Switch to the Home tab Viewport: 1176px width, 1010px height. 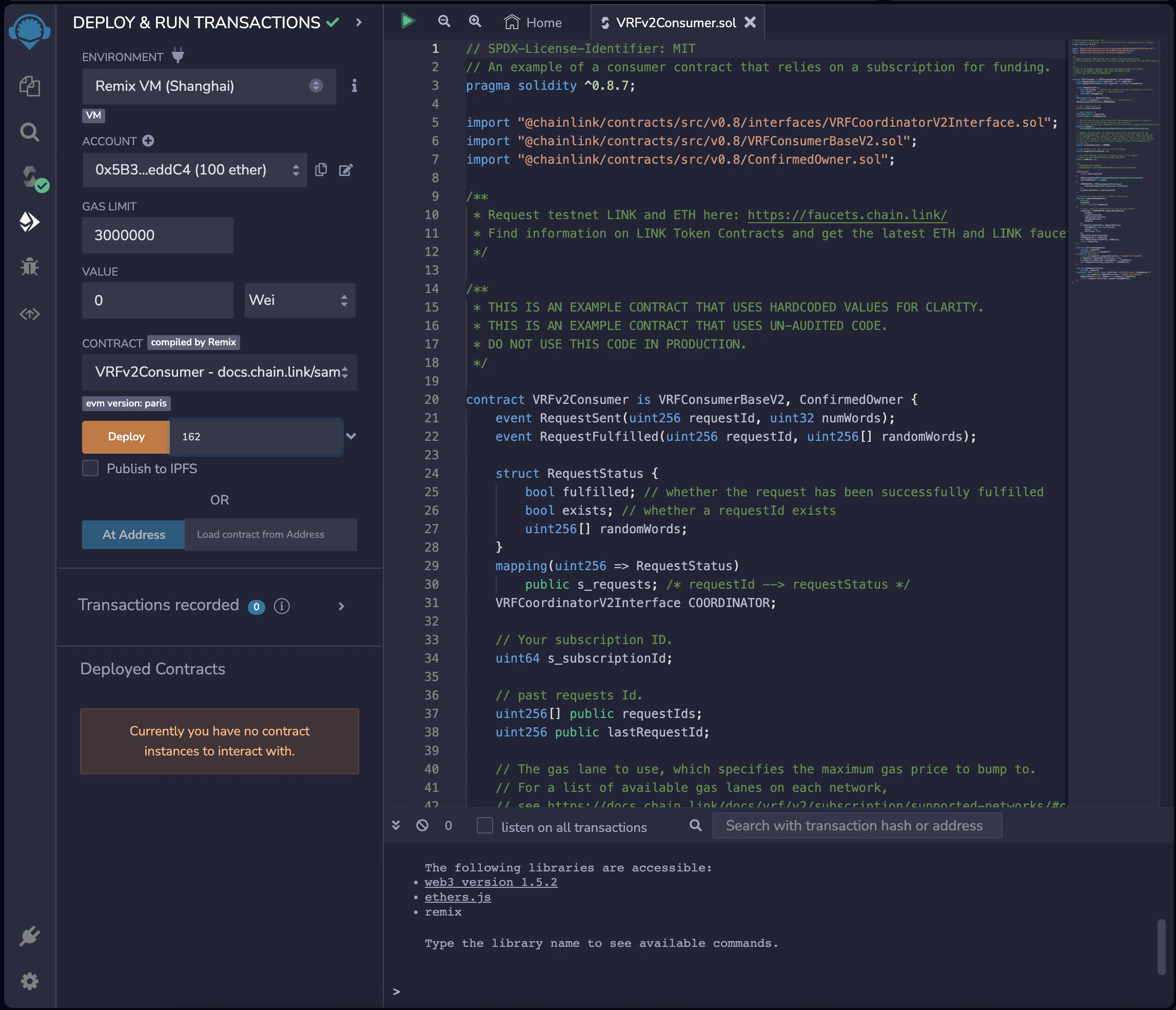pyautogui.click(x=534, y=22)
